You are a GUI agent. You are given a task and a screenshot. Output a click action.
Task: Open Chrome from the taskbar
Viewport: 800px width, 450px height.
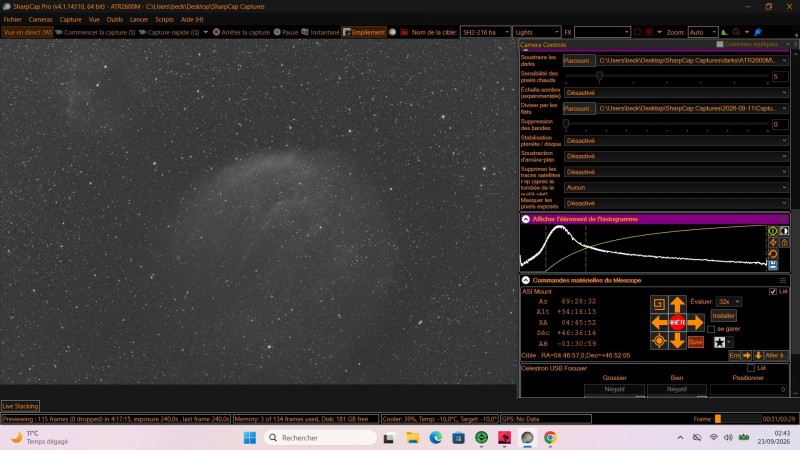click(x=549, y=438)
